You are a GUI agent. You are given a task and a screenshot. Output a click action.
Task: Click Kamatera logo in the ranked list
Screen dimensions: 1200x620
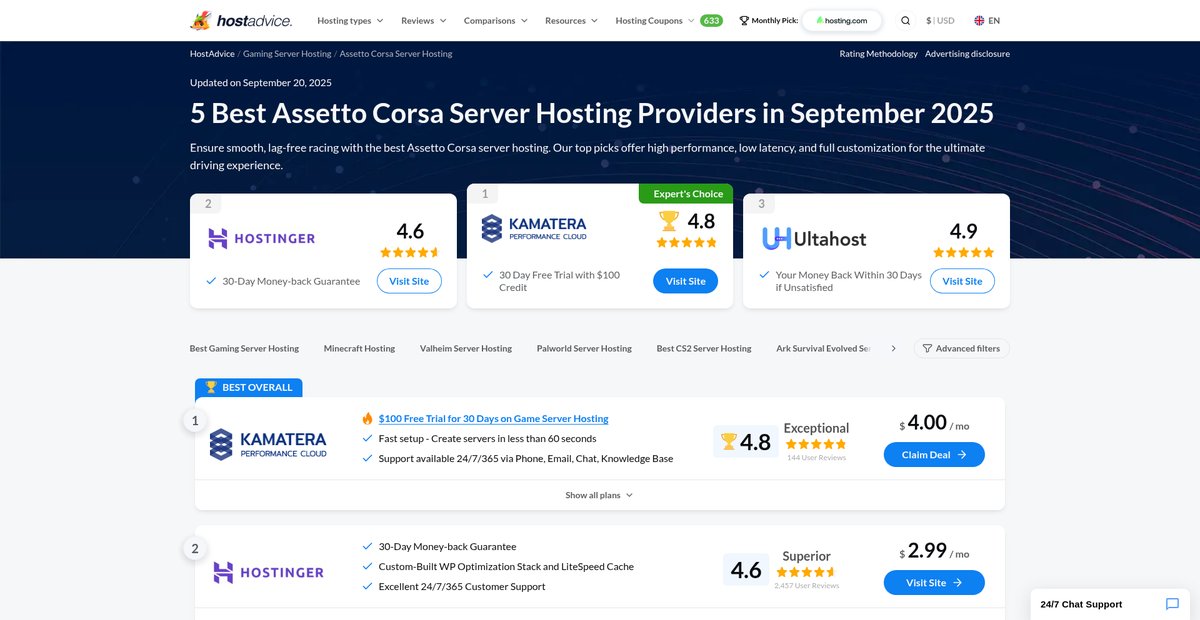point(268,444)
